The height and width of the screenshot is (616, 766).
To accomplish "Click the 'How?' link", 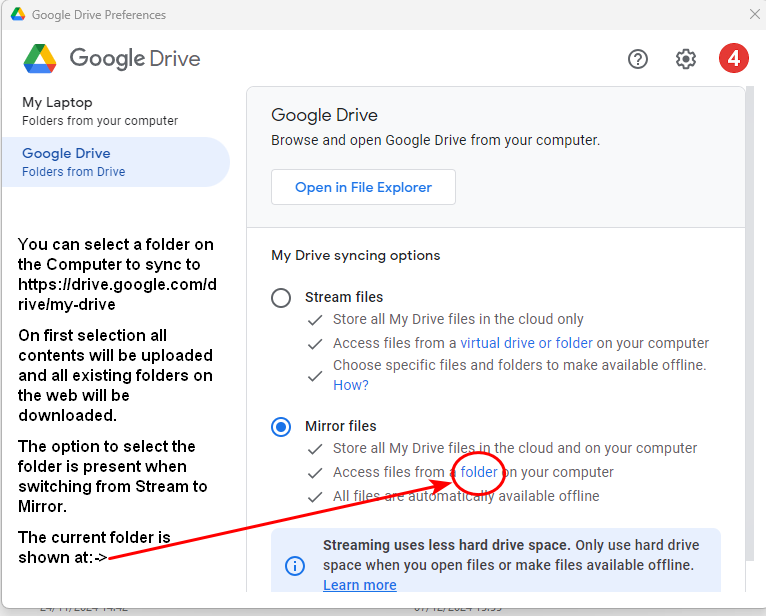I will (x=351, y=385).
